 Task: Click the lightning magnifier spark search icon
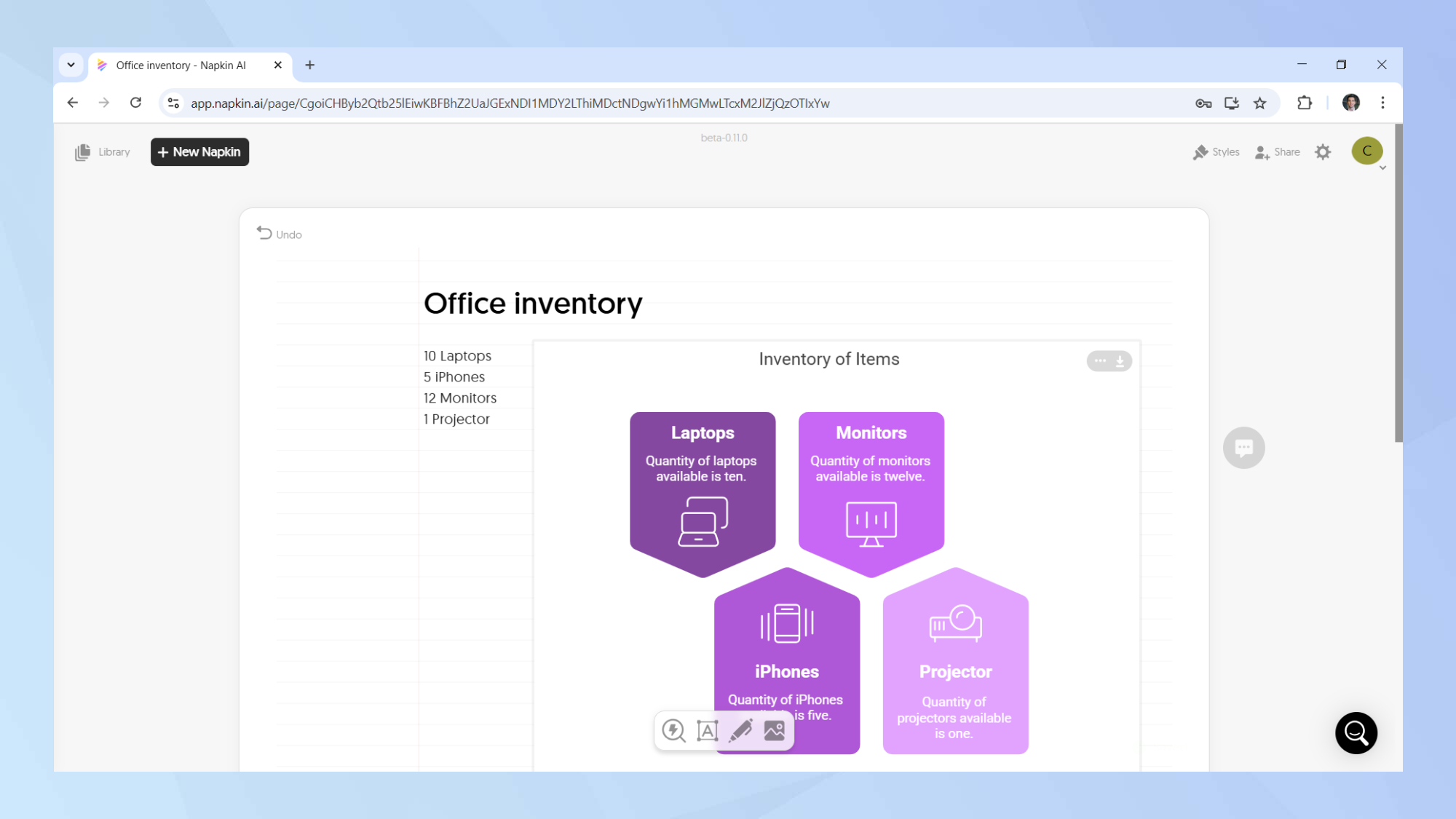pos(673,730)
